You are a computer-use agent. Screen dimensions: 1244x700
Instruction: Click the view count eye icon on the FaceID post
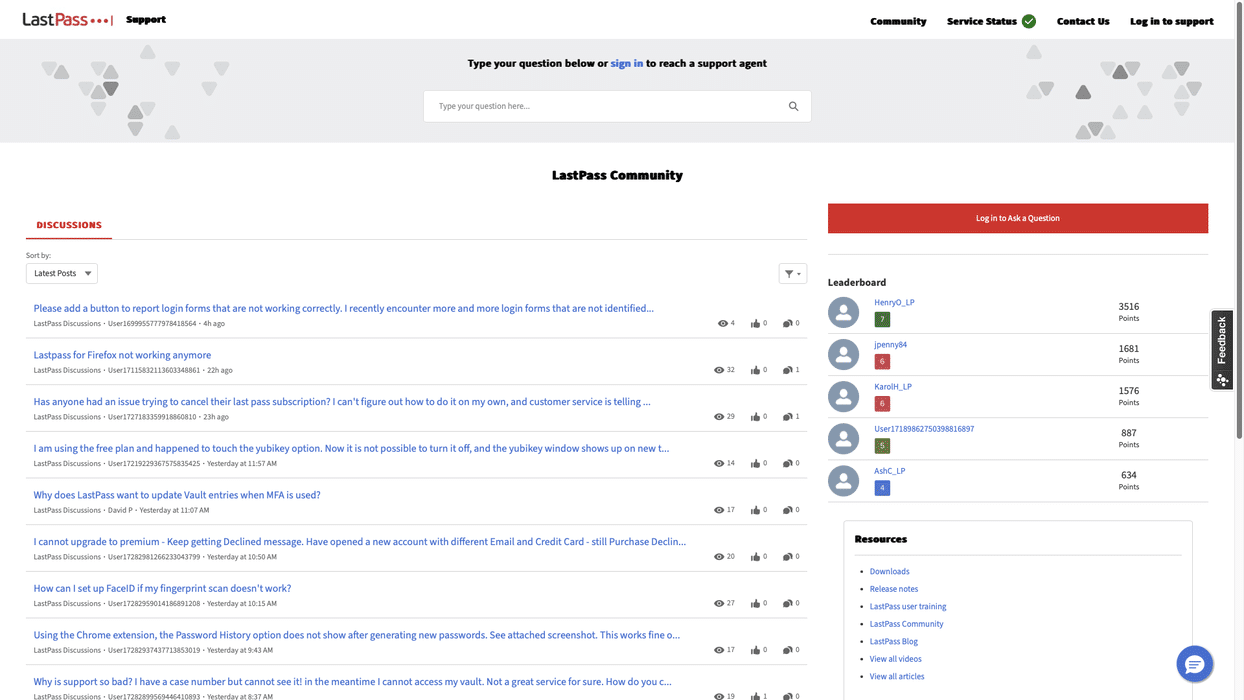[x=717, y=602]
